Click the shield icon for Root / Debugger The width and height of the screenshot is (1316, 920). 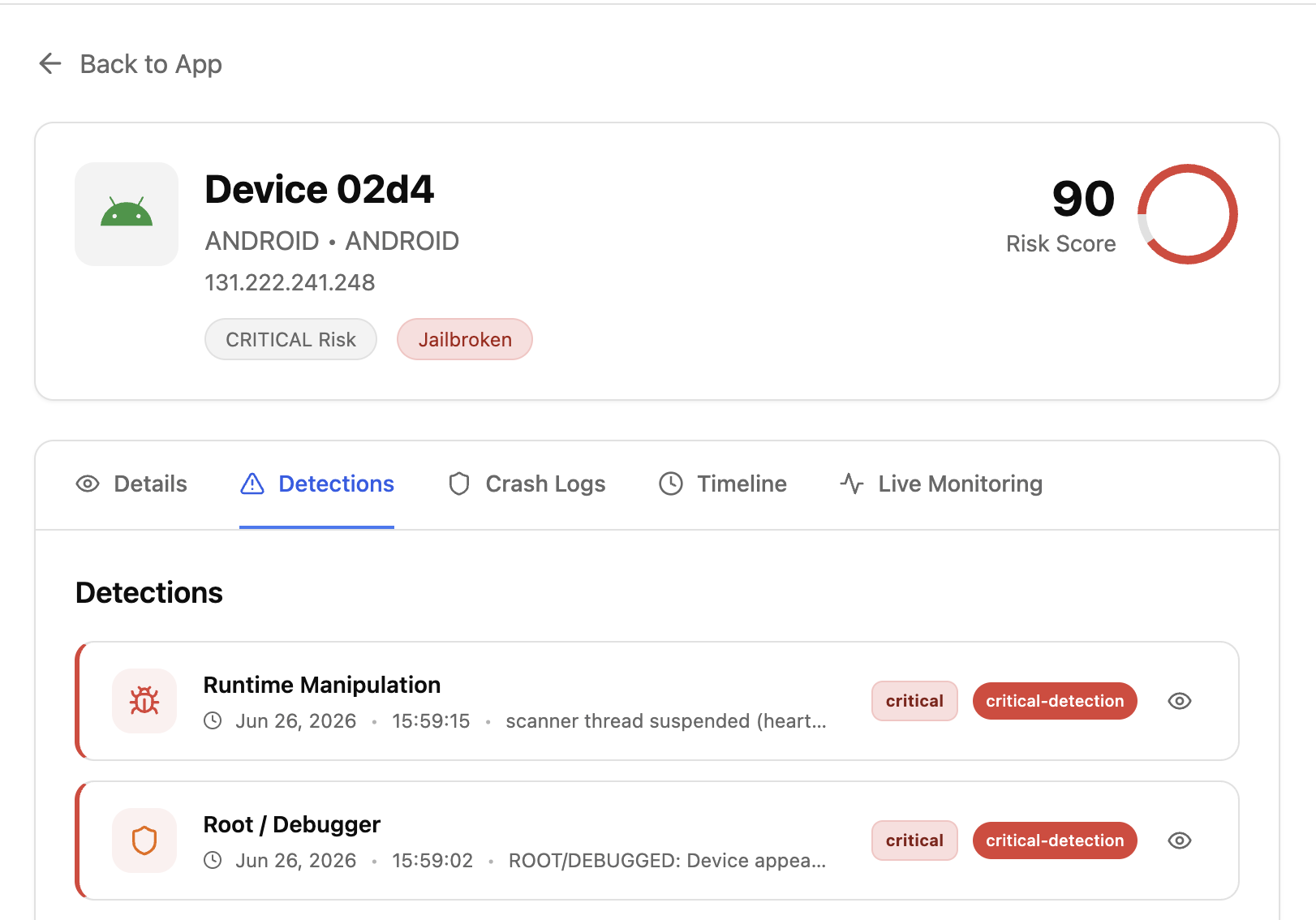(144, 840)
